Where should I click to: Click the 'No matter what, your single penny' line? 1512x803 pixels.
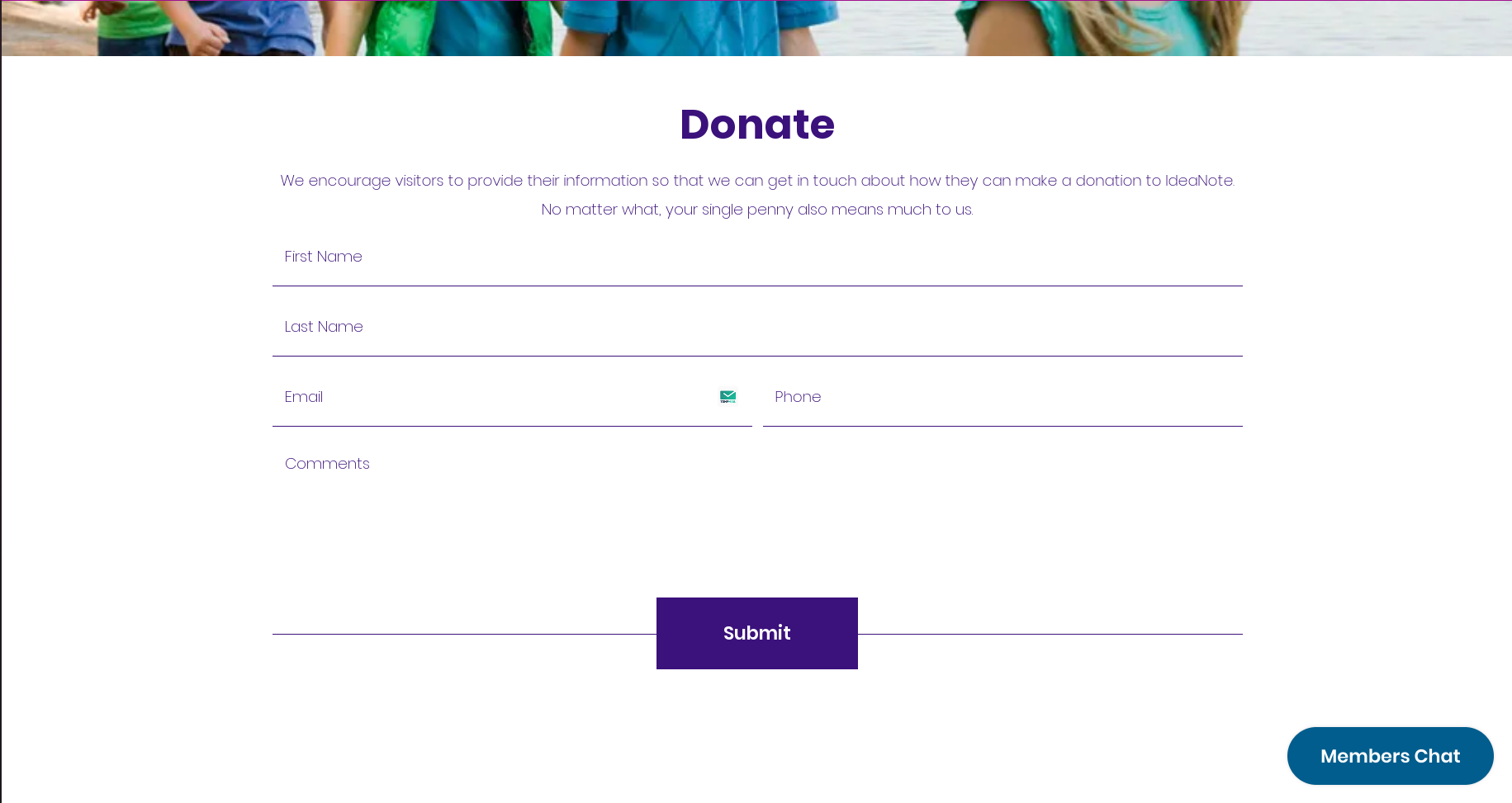coord(757,210)
